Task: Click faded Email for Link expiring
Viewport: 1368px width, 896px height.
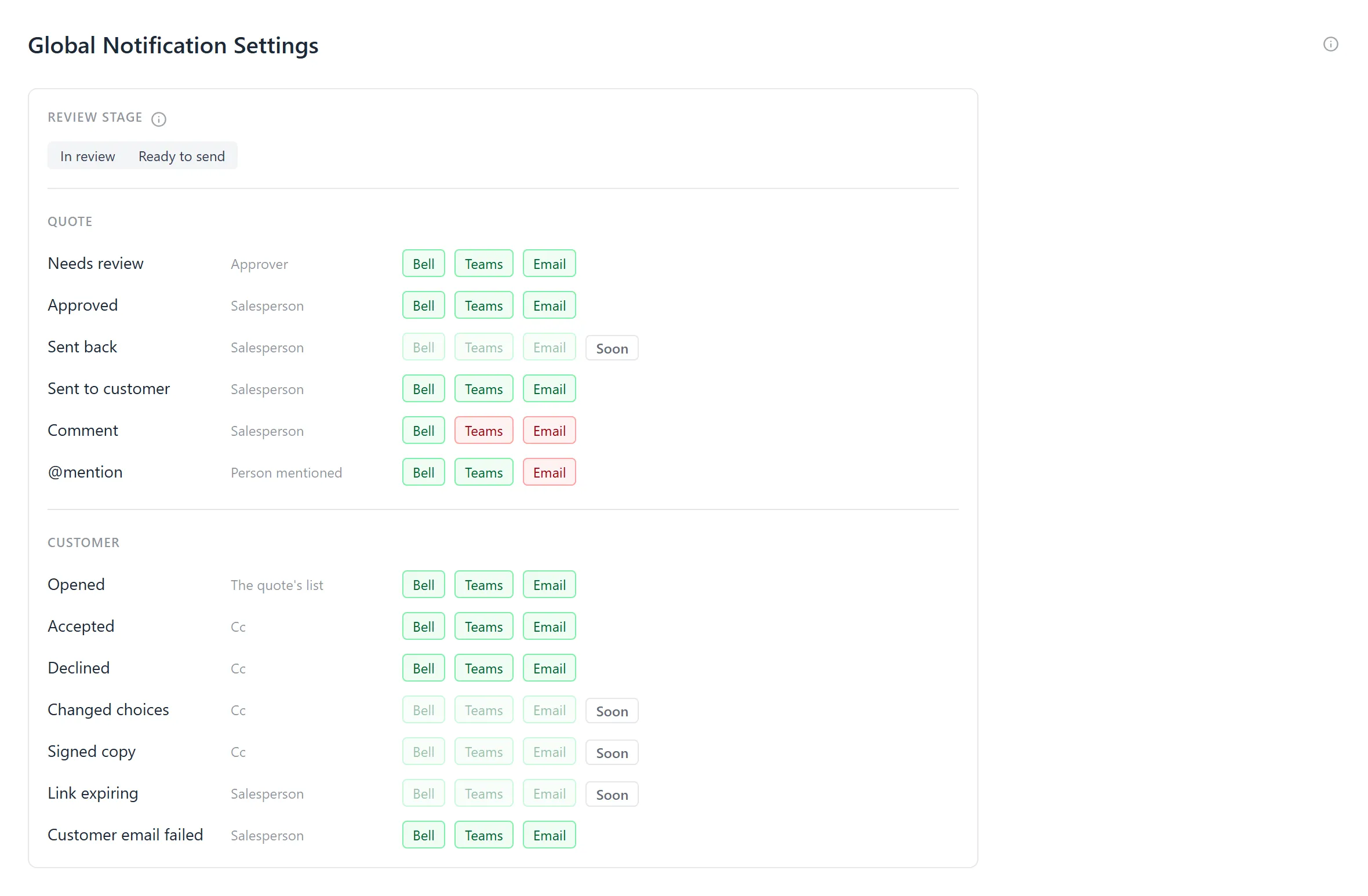Action: tap(550, 793)
